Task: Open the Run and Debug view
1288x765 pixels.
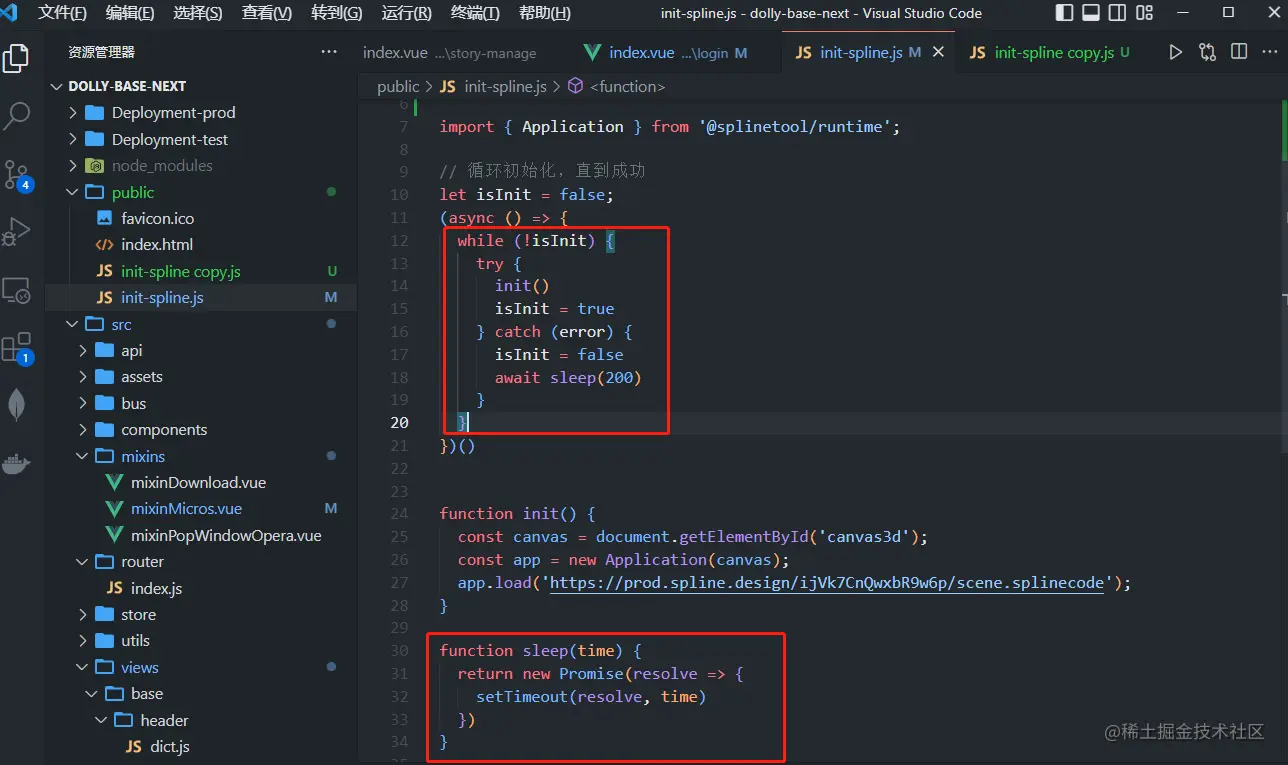Action: [17, 232]
